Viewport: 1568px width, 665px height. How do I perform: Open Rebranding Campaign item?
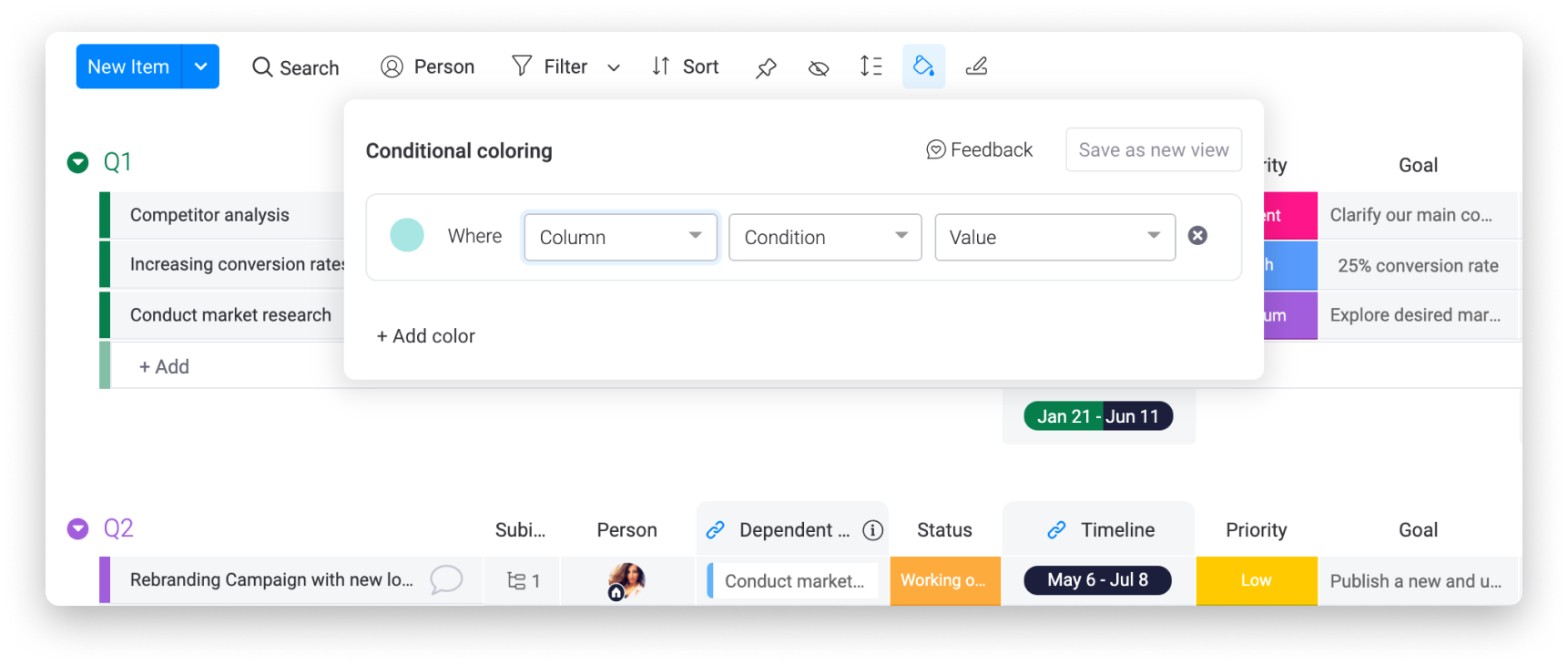[271, 580]
